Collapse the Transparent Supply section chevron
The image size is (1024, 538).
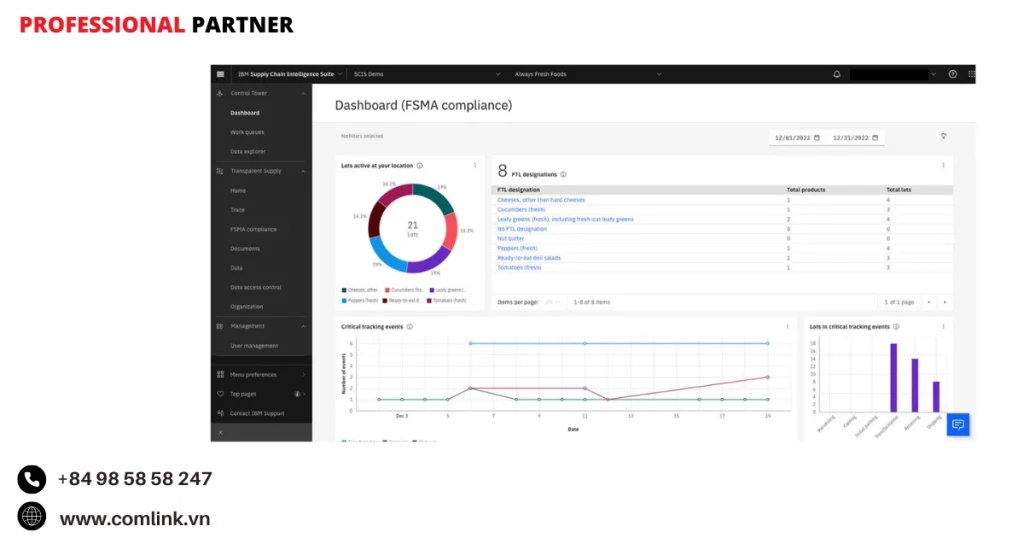(x=304, y=171)
